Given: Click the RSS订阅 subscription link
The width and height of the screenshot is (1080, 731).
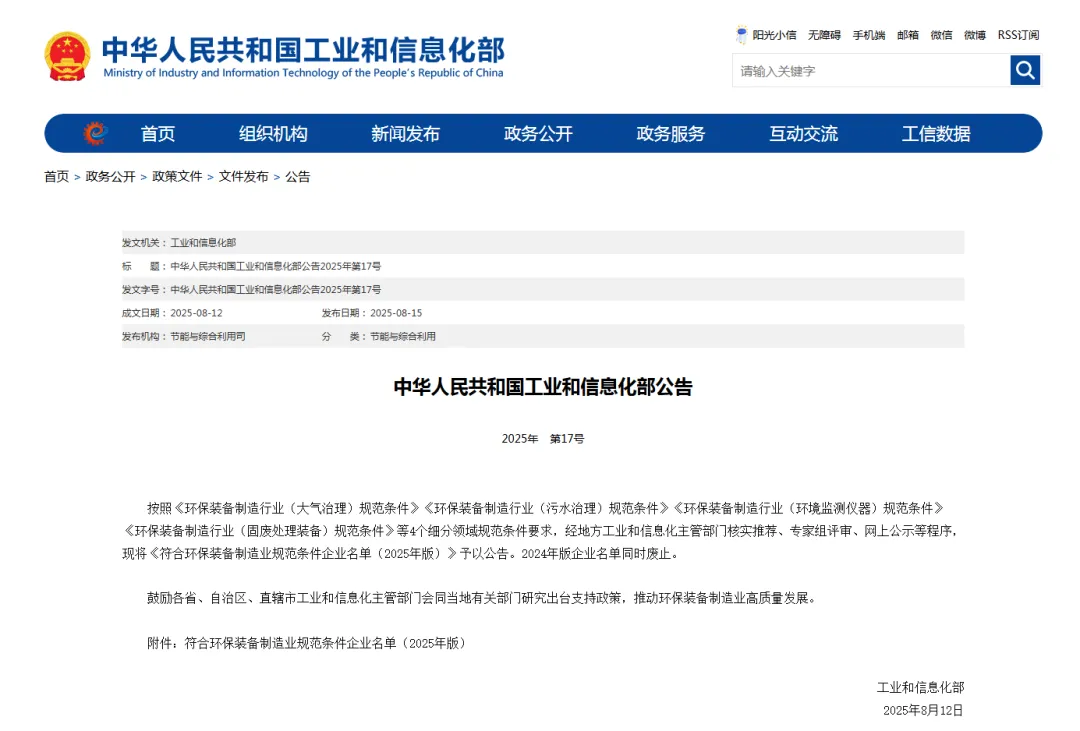Looking at the screenshot, I should [x=1019, y=35].
